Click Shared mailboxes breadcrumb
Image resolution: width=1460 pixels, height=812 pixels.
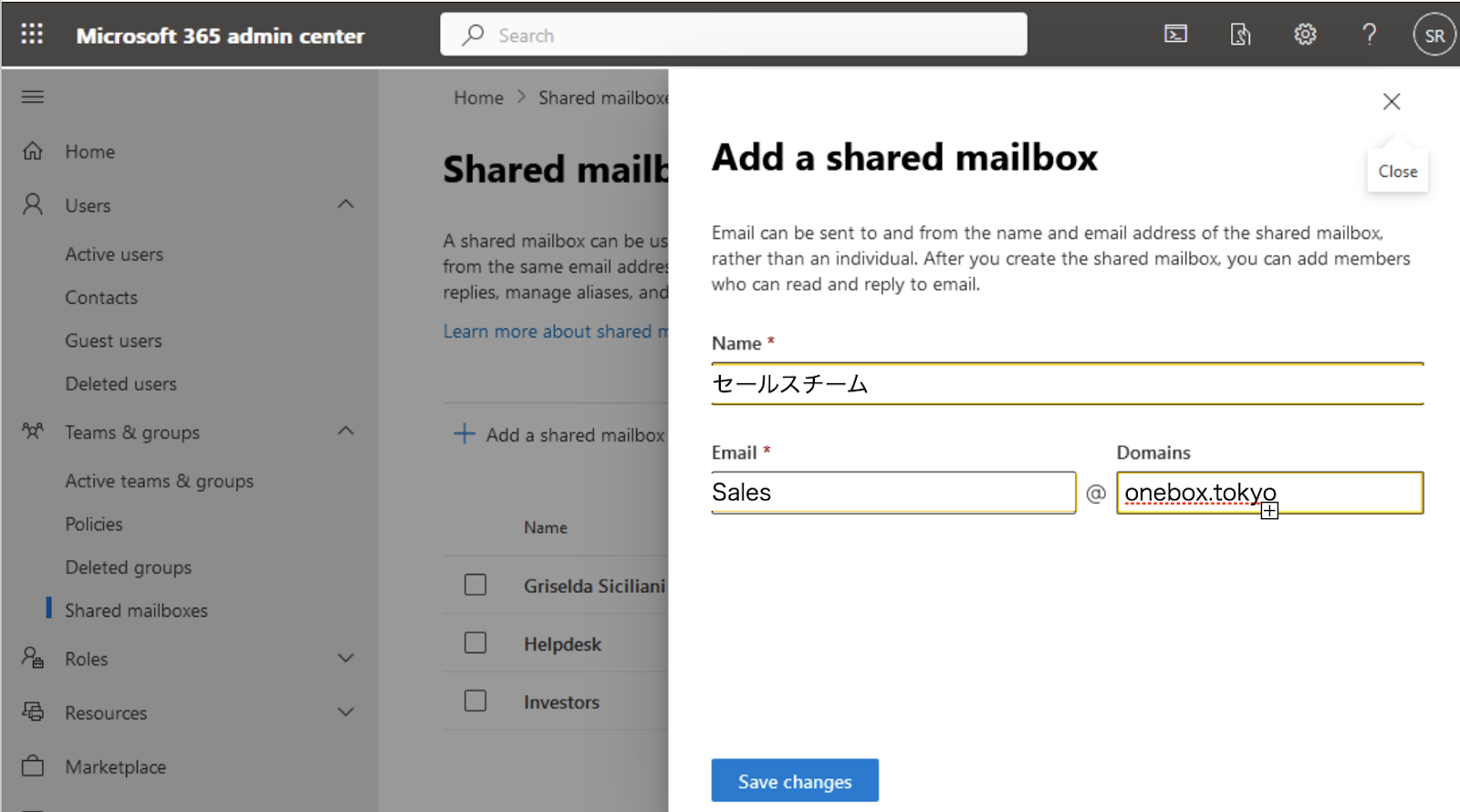tap(603, 98)
